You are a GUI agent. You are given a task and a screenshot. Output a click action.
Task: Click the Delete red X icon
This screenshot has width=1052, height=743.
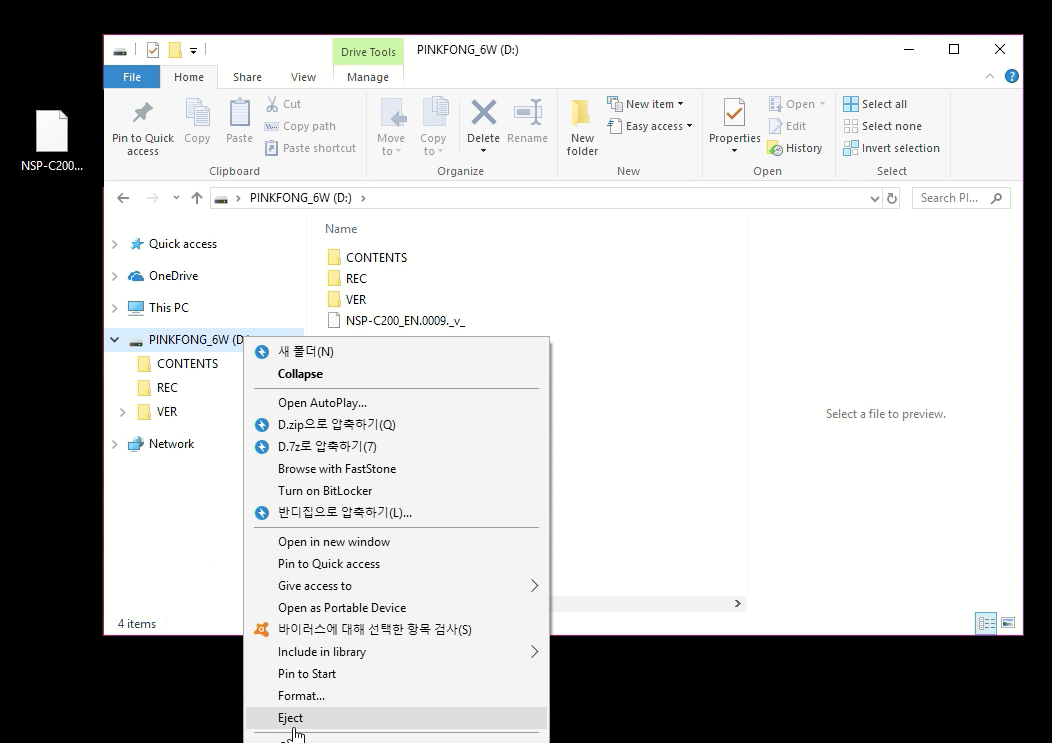click(x=483, y=113)
